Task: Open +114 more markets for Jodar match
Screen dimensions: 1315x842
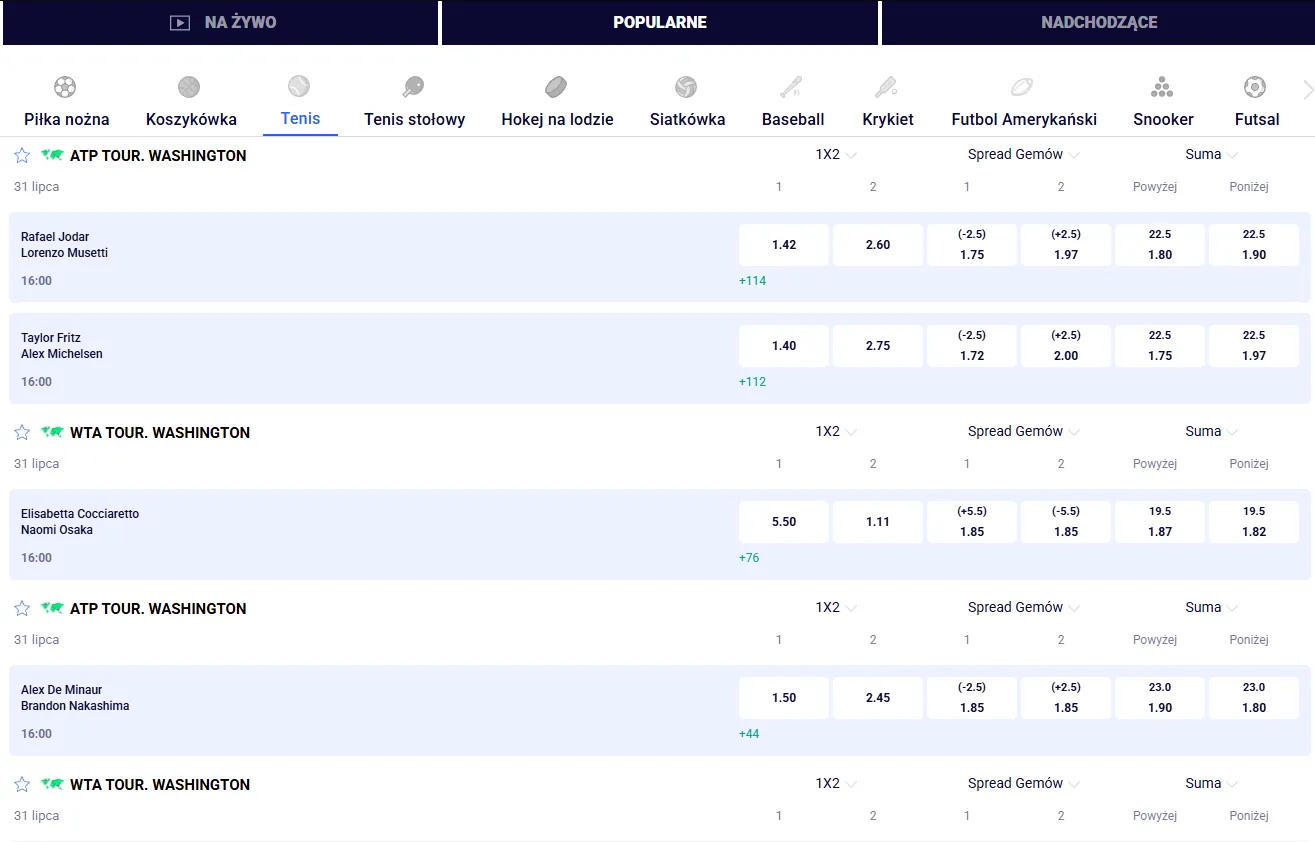Action: (x=752, y=281)
